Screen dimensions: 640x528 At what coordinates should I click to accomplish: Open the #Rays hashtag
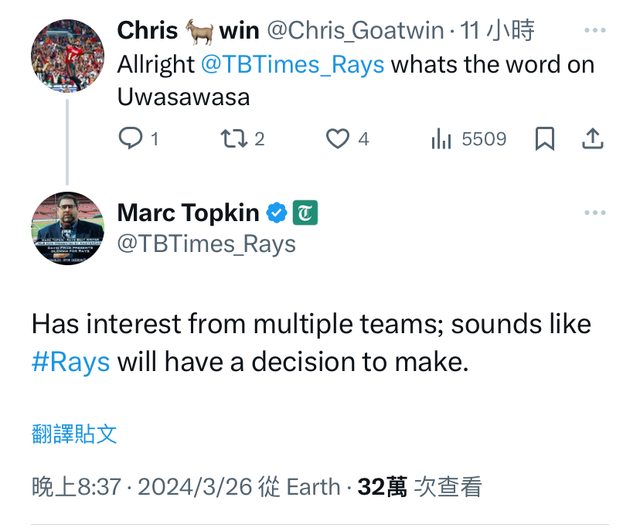click(70, 361)
